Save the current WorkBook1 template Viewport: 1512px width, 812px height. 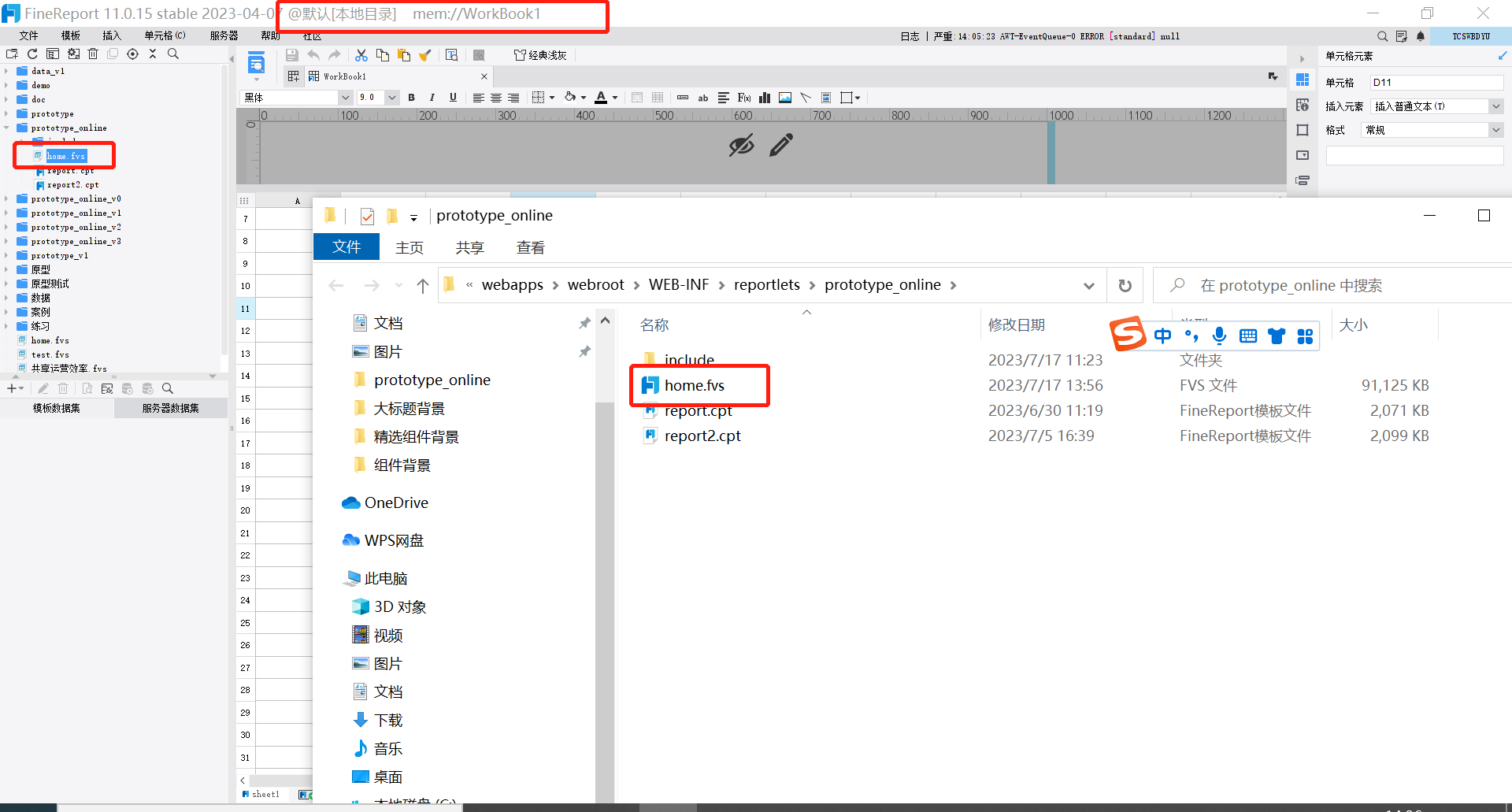pyautogui.click(x=292, y=55)
